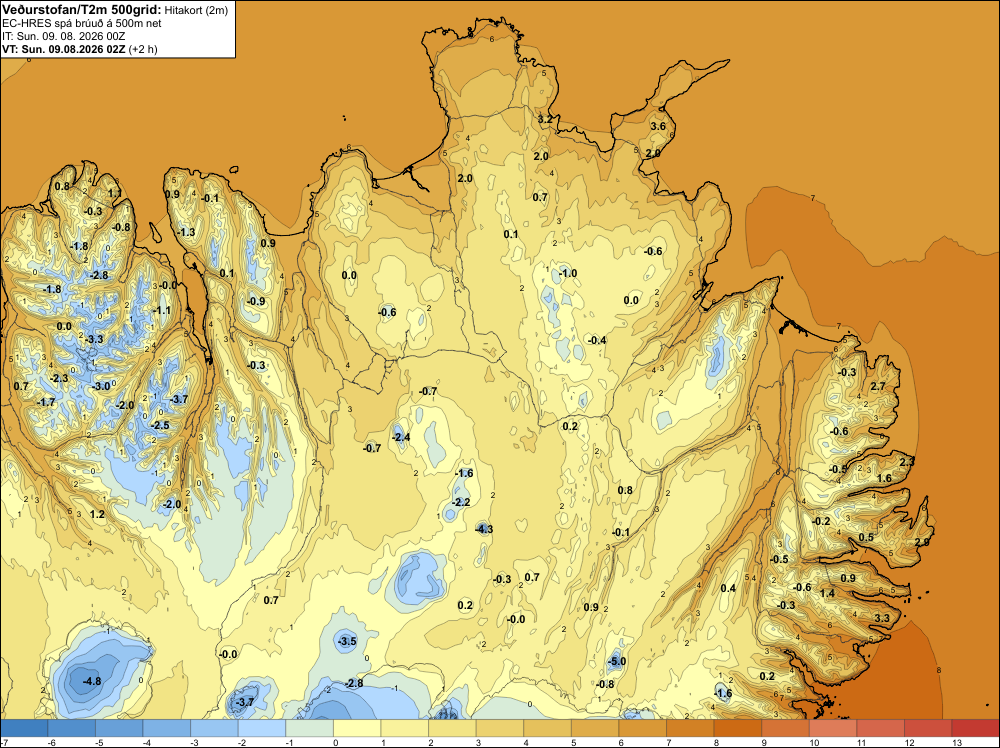Click the 3.2 temperature value
Viewport: 1000px width, 748px height.
545,119
